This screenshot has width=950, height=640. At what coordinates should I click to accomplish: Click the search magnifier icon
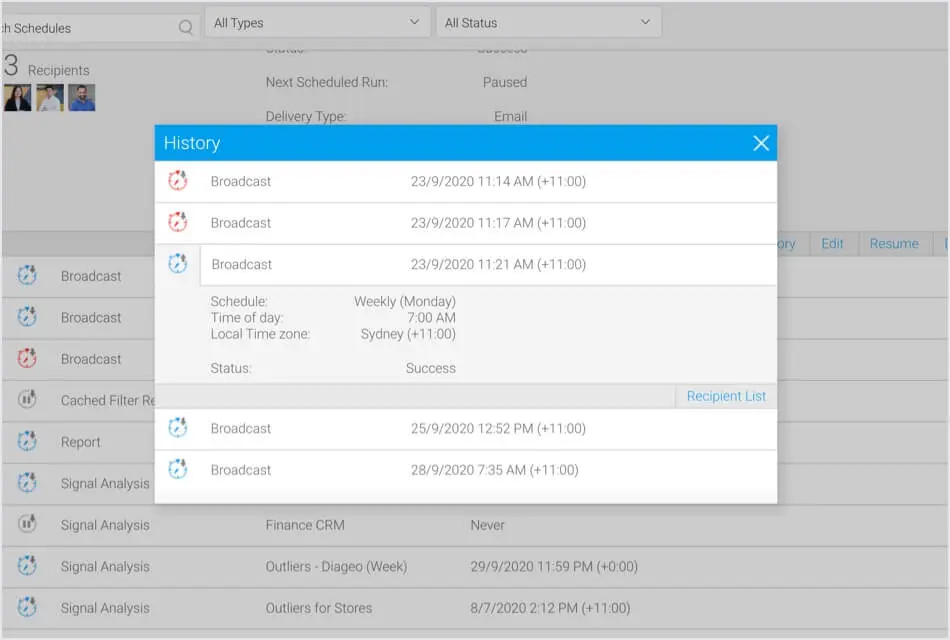click(x=185, y=28)
